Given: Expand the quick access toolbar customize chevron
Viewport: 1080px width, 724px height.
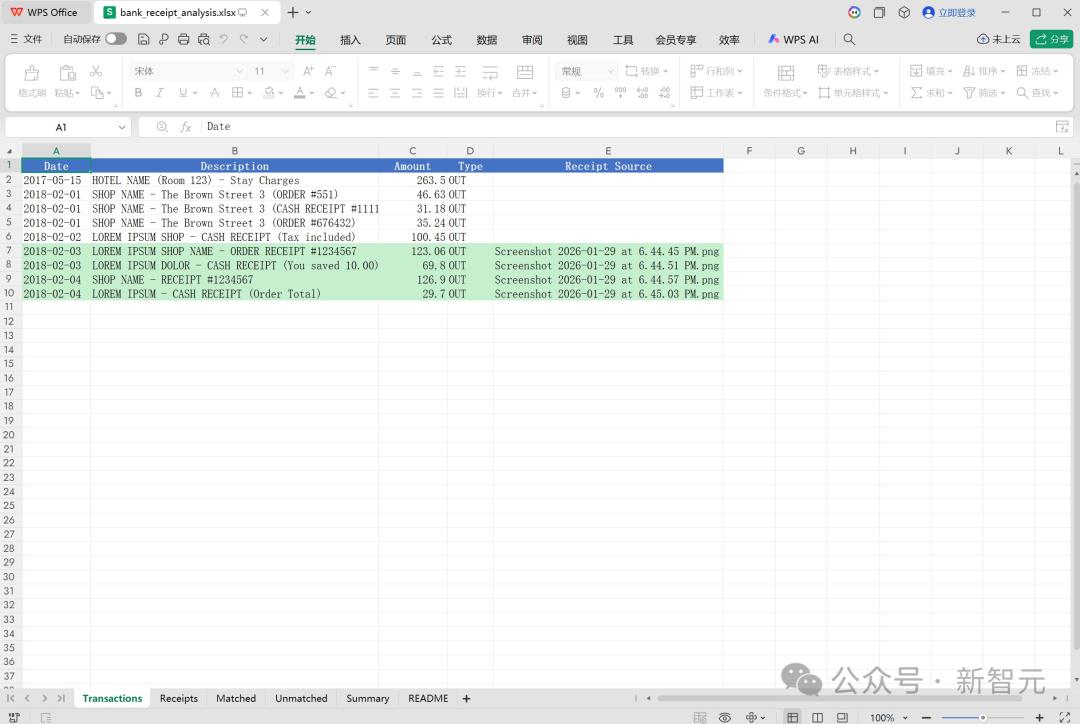Looking at the screenshot, I should 263,39.
